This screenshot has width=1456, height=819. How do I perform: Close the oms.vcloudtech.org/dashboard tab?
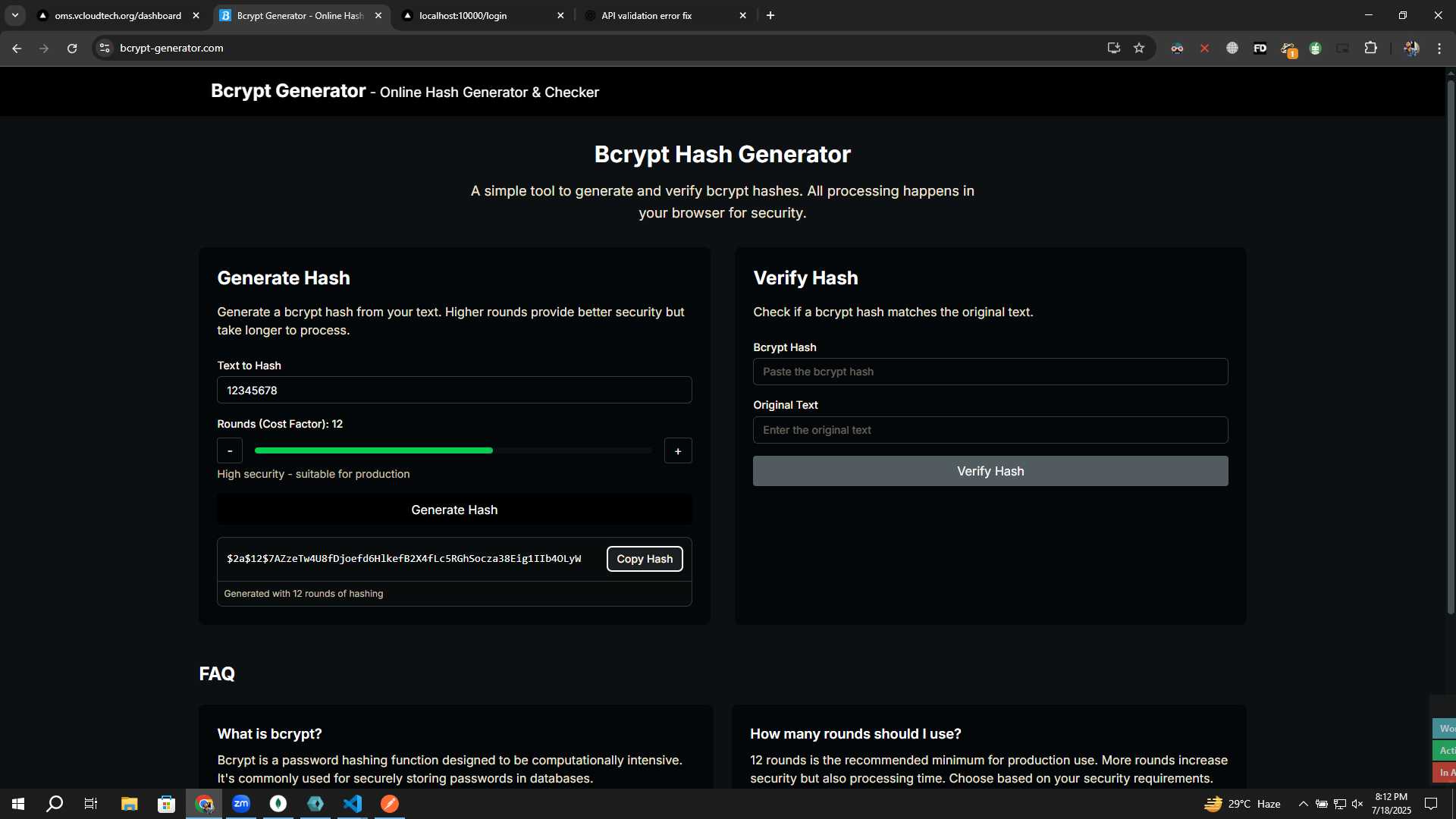coord(196,15)
